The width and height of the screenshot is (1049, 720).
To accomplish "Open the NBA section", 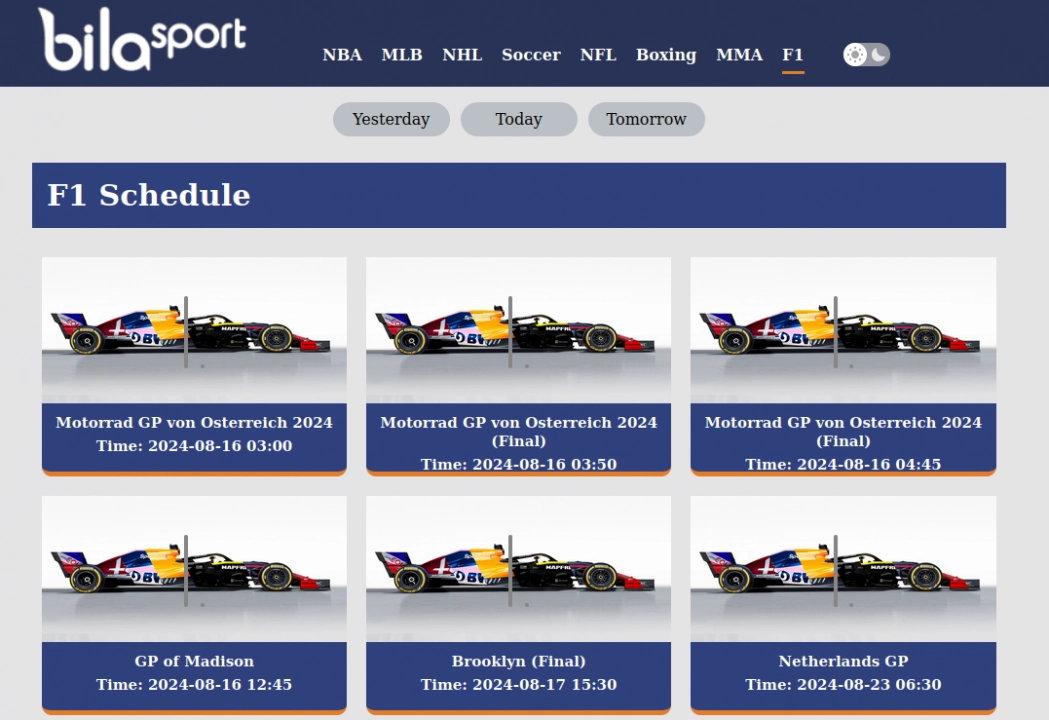I will [x=342, y=55].
